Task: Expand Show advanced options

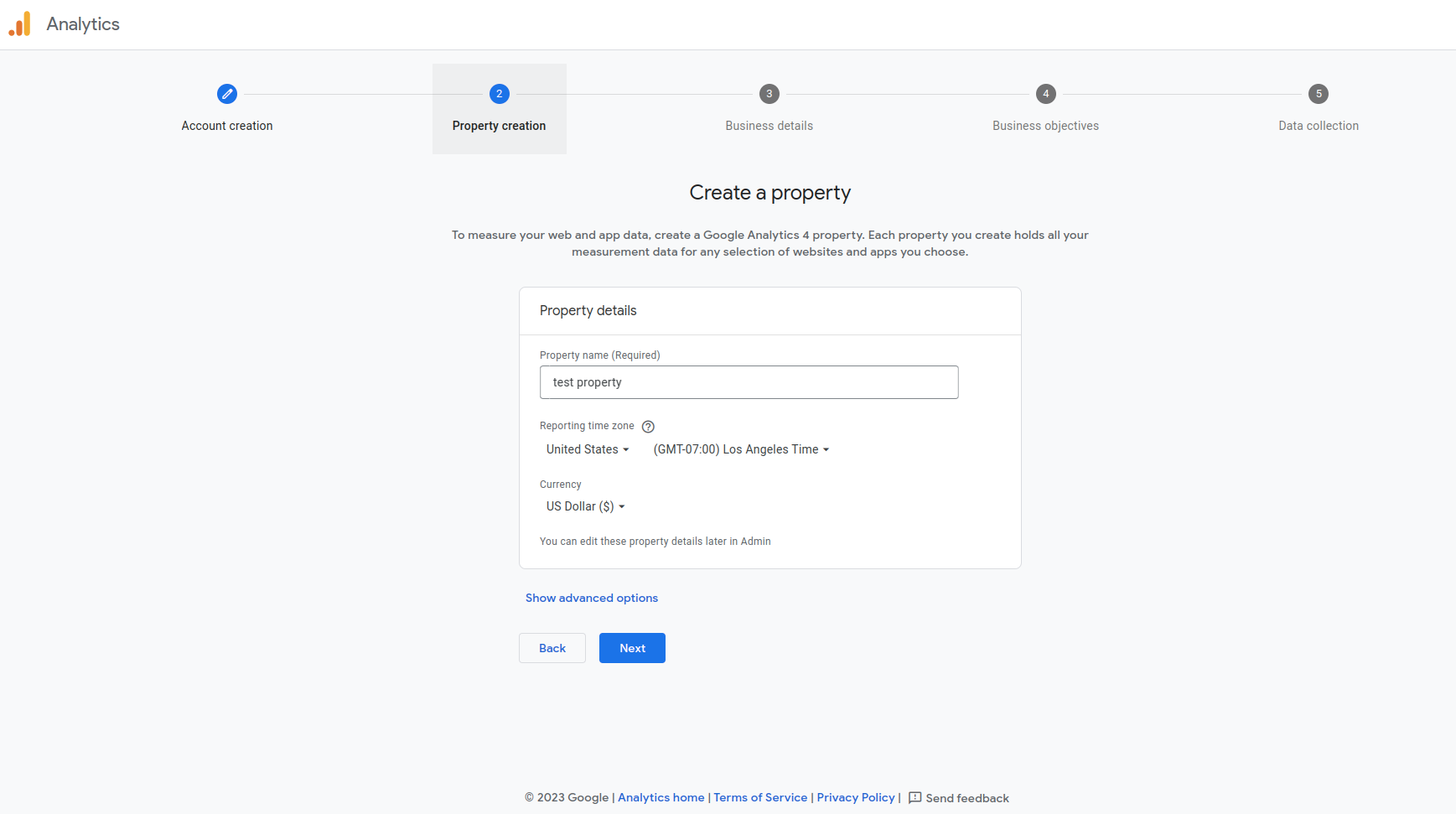Action: (x=592, y=598)
